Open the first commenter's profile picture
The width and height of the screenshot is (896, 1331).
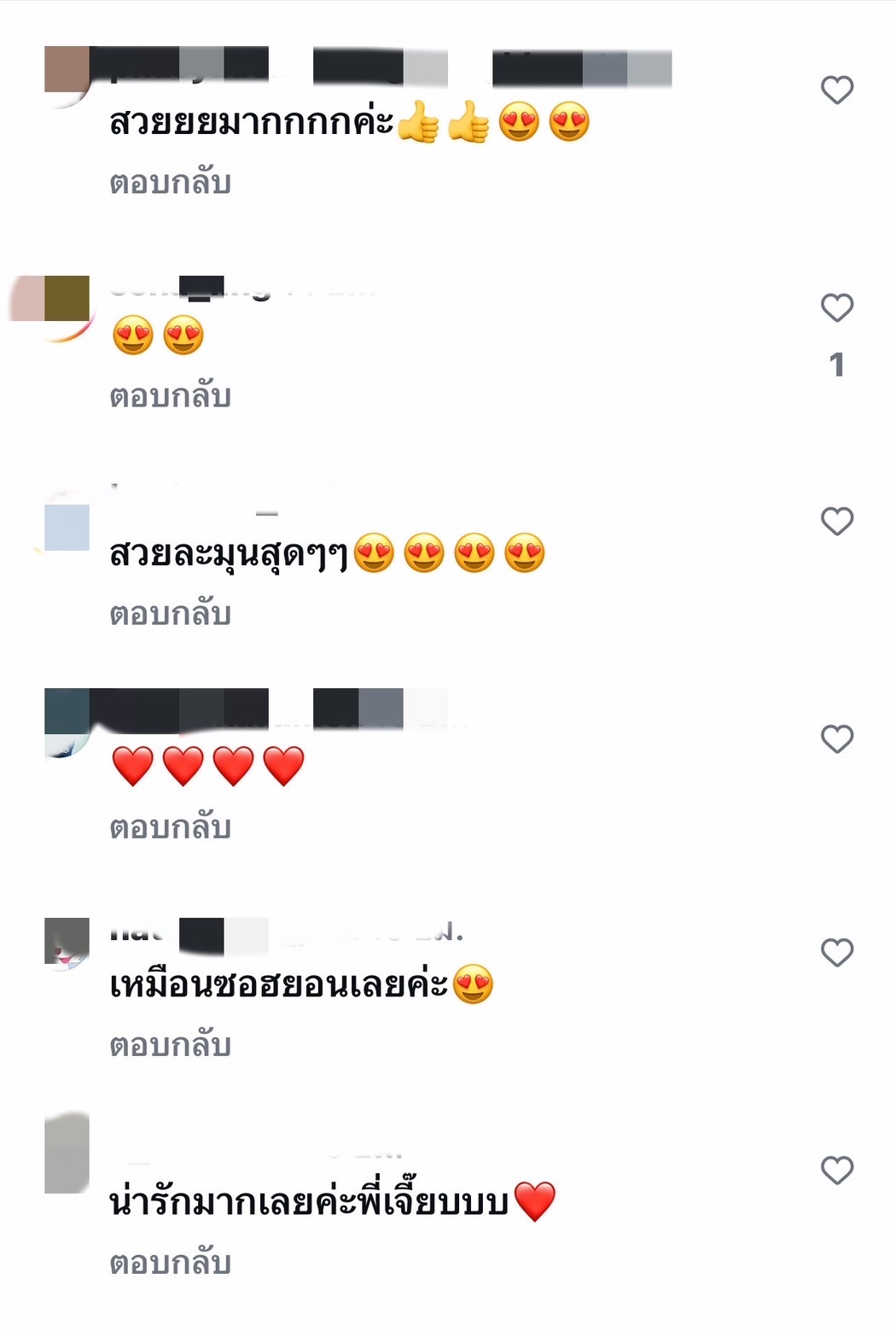click(67, 76)
